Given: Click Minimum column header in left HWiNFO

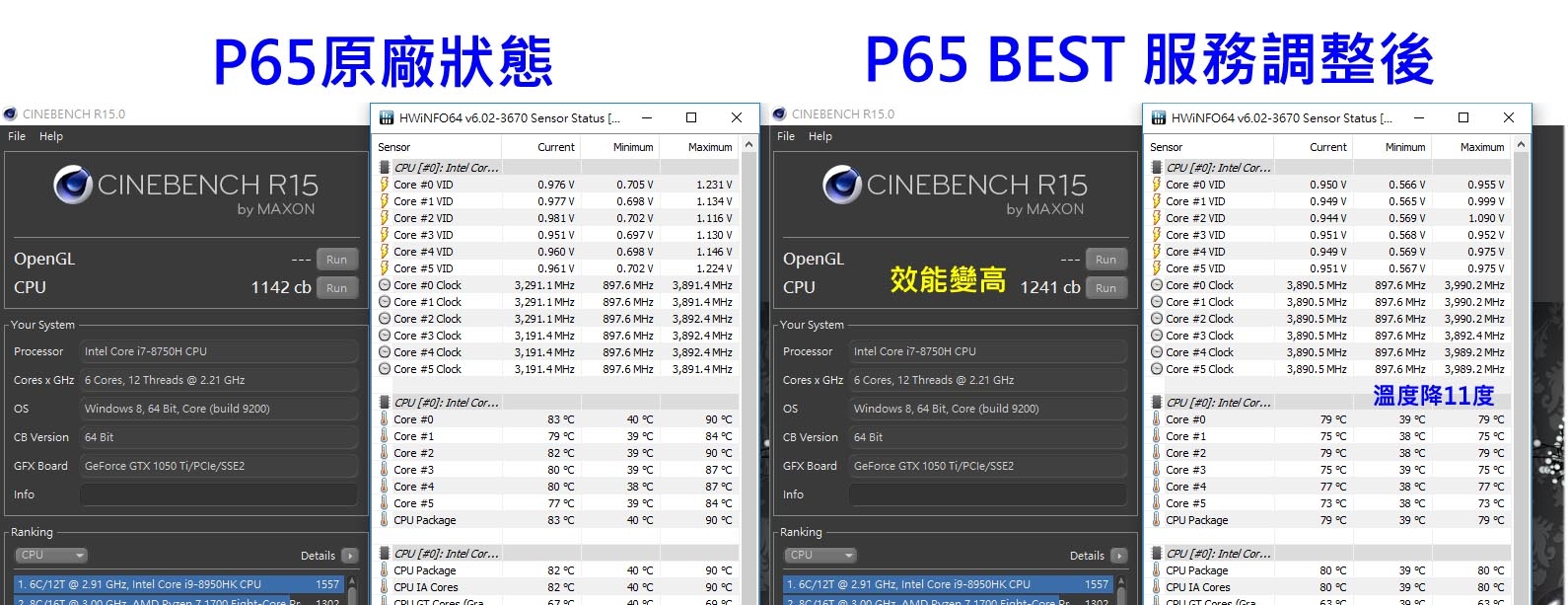Looking at the screenshot, I should (x=619, y=147).
